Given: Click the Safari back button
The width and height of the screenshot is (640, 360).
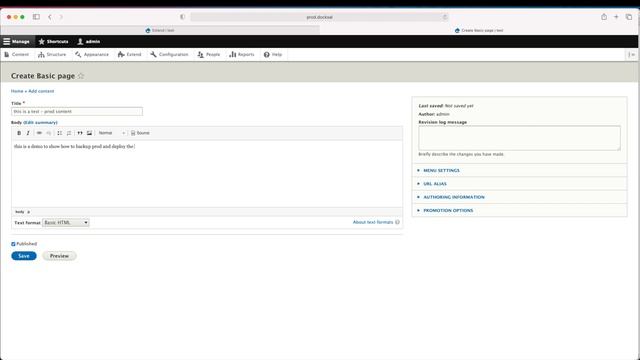Looking at the screenshot, I should tap(50, 17).
